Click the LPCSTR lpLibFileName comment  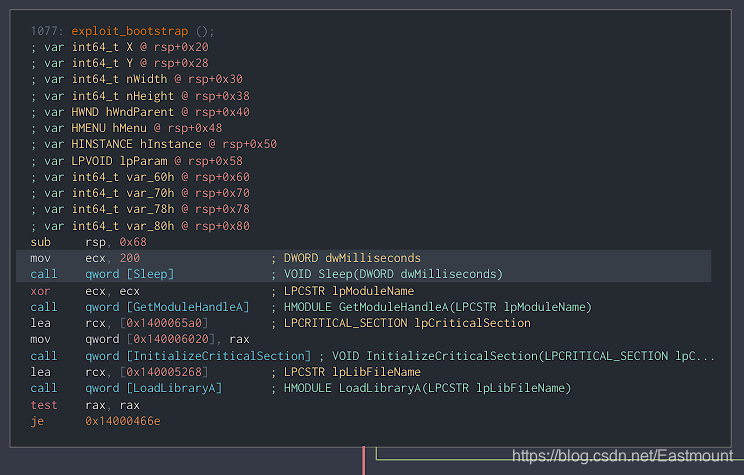click(346, 372)
